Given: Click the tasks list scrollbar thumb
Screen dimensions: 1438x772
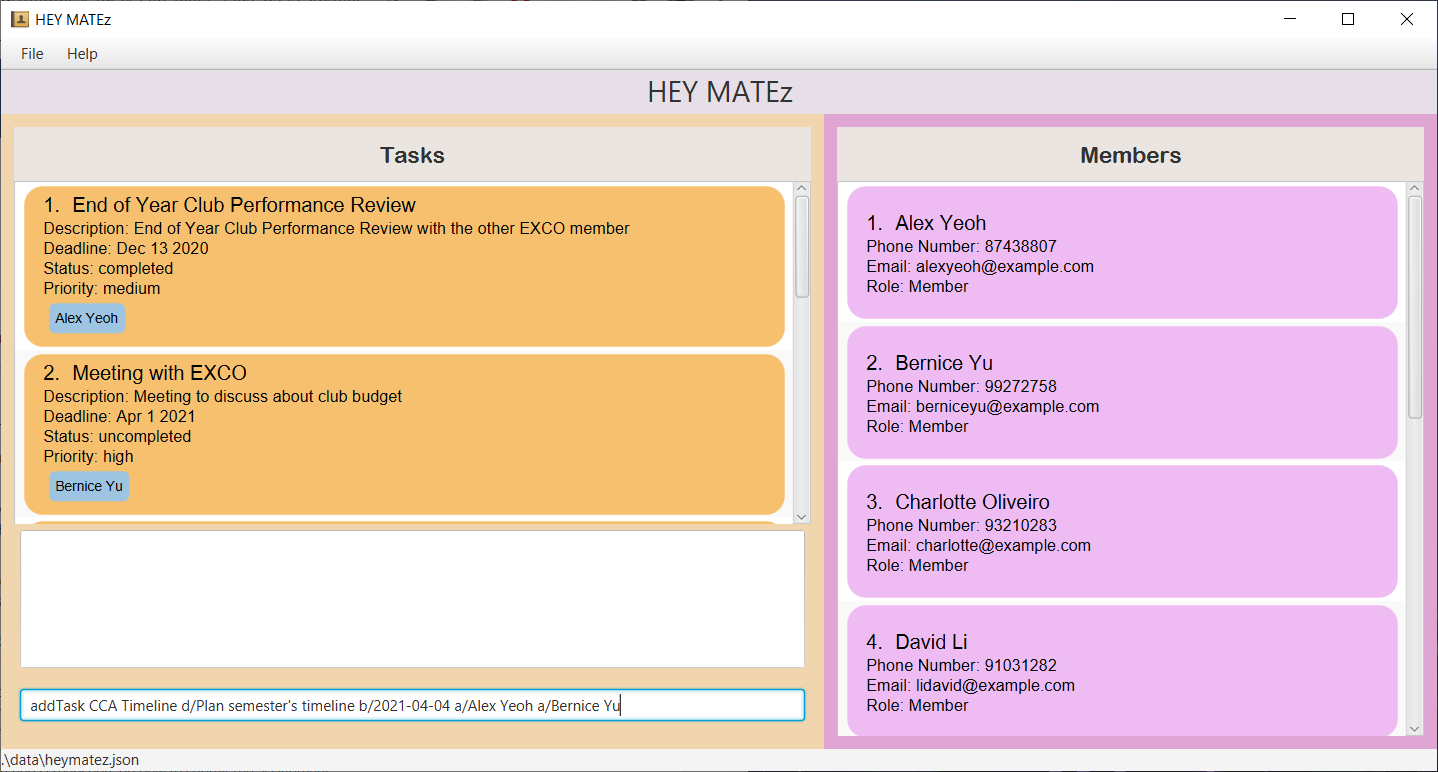Looking at the screenshot, I should point(802,247).
